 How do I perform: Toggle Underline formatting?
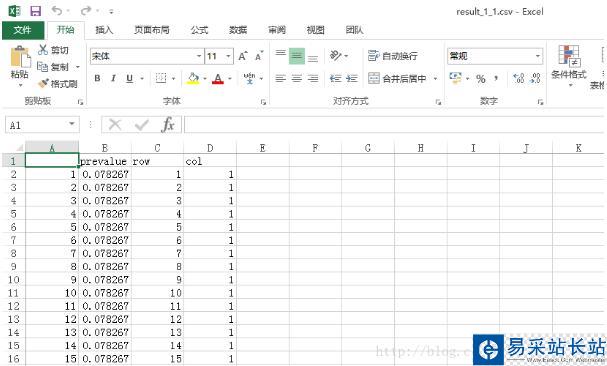pyautogui.click(x=130, y=79)
